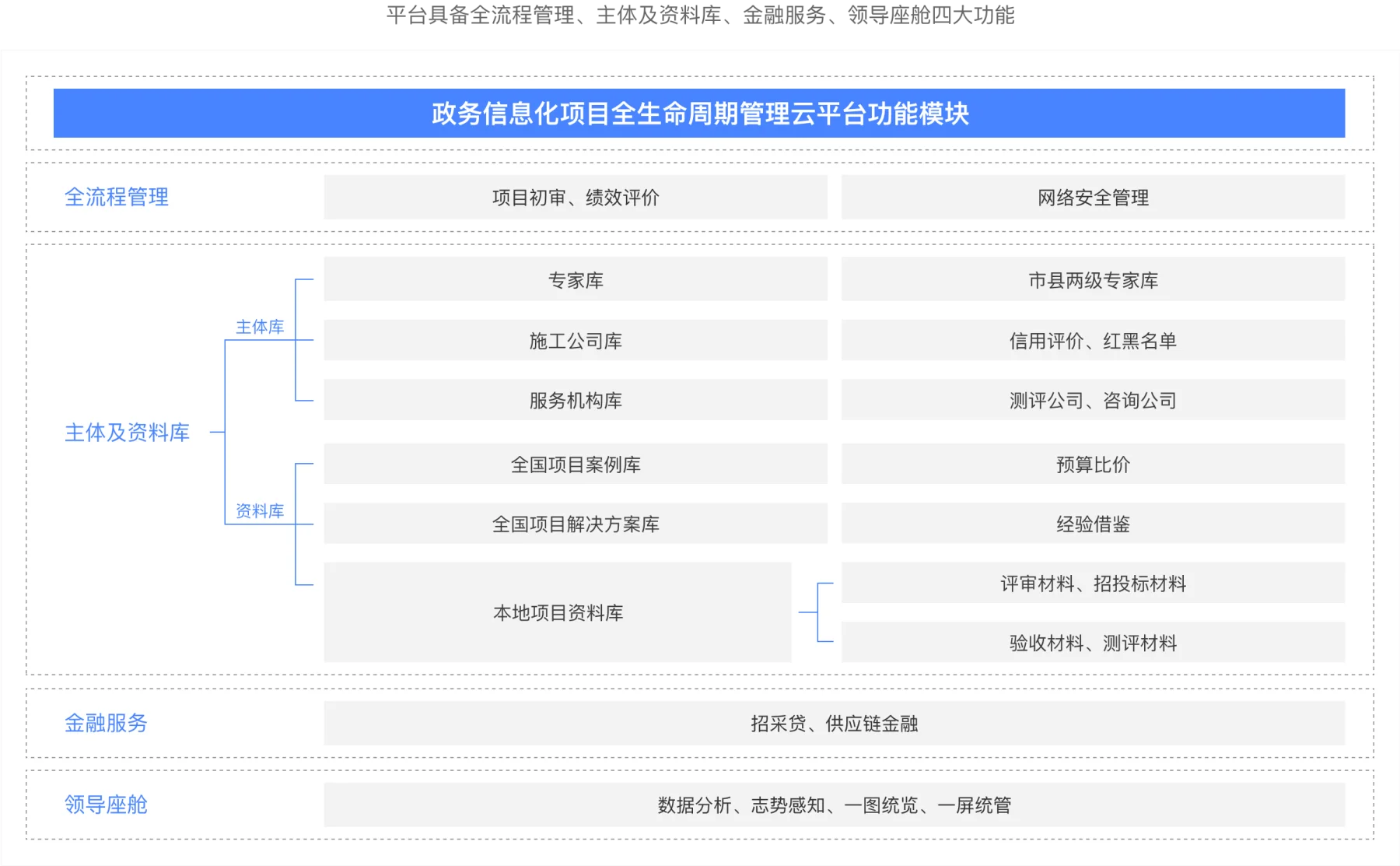Image resolution: width=1400 pixels, height=866 pixels.
Task: Click the 主体库 branch label
Action: (260, 327)
